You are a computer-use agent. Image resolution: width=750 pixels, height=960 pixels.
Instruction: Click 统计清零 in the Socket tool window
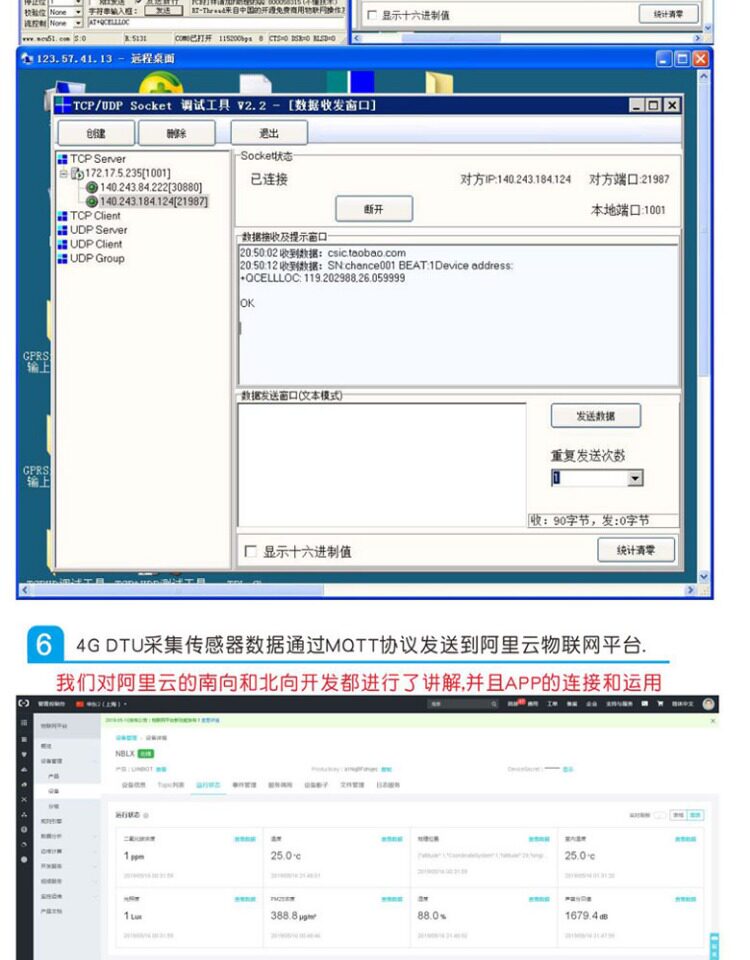pos(636,550)
